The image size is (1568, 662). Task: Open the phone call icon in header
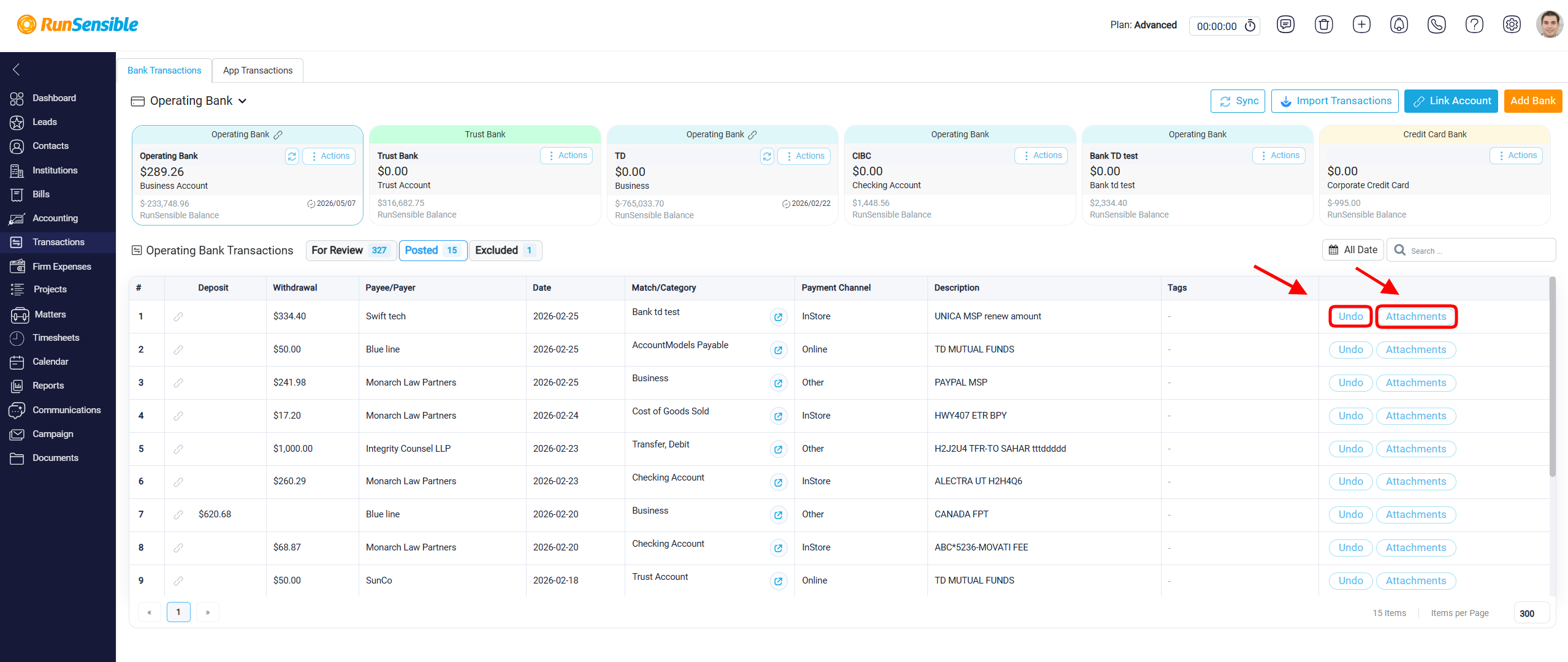tap(1437, 25)
